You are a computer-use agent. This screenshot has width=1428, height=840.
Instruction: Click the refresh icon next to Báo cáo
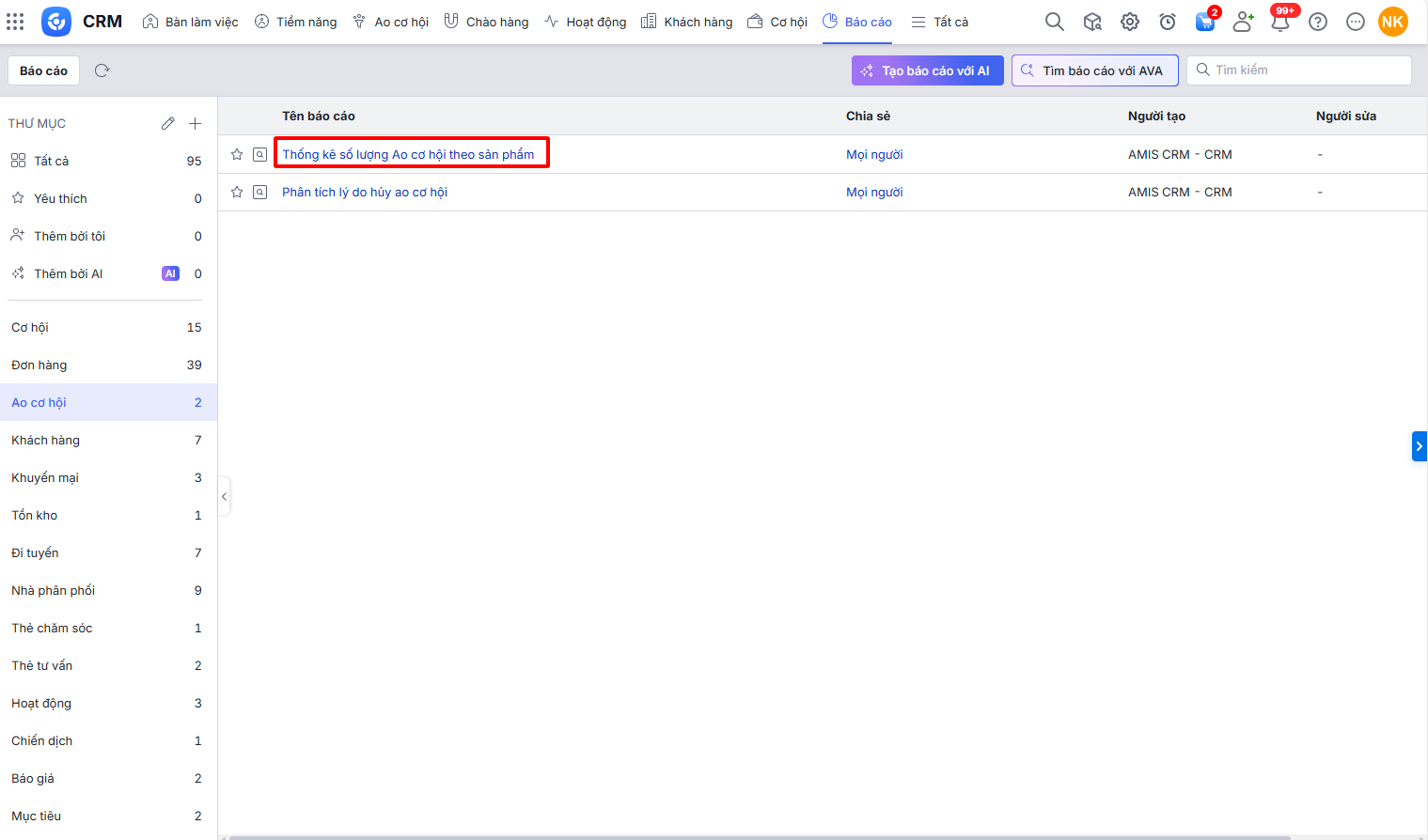[102, 70]
